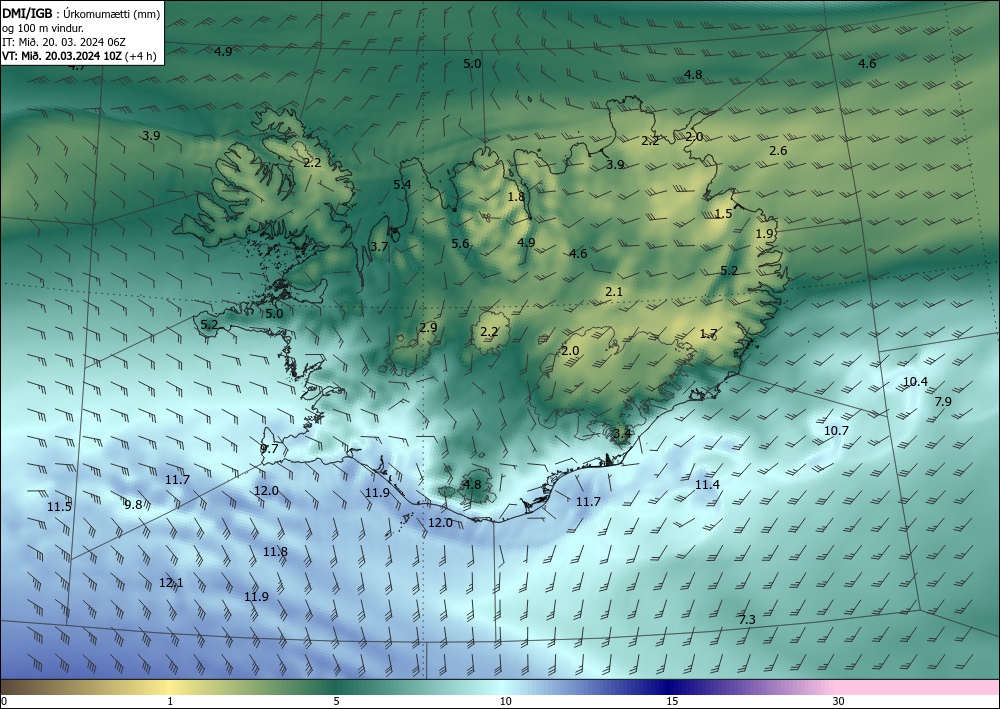Click the 15 tick label on the colour scale
Viewport: 1000px width, 709px height.
[x=672, y=701]
